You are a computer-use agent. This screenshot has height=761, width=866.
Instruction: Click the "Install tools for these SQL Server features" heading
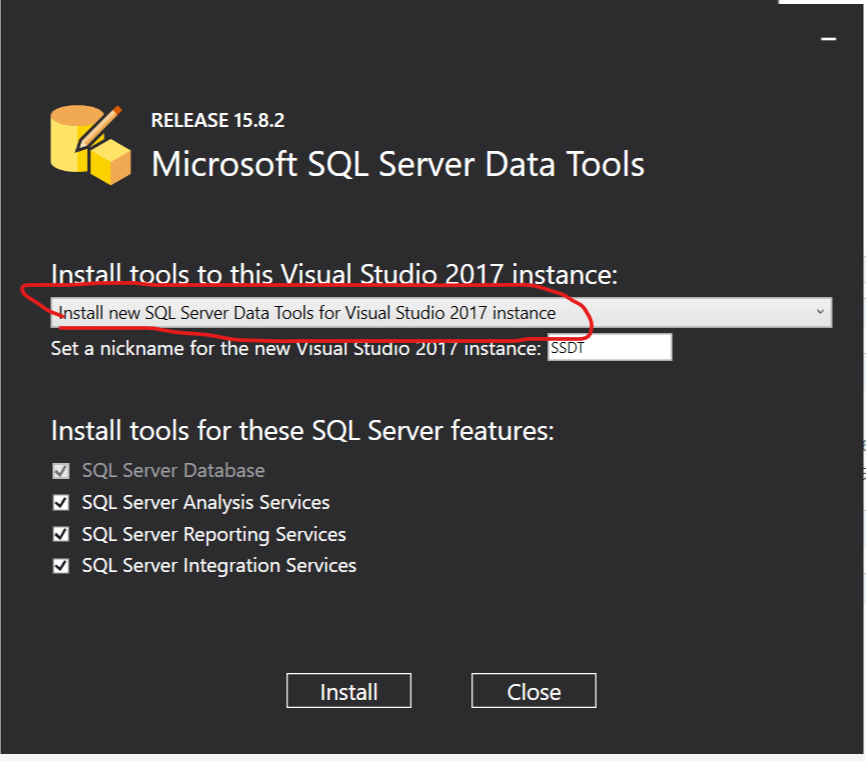(x=302, y=432)
